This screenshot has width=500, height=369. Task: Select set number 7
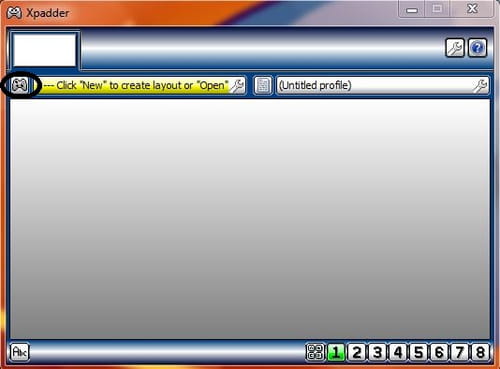(x=460, y=352)
